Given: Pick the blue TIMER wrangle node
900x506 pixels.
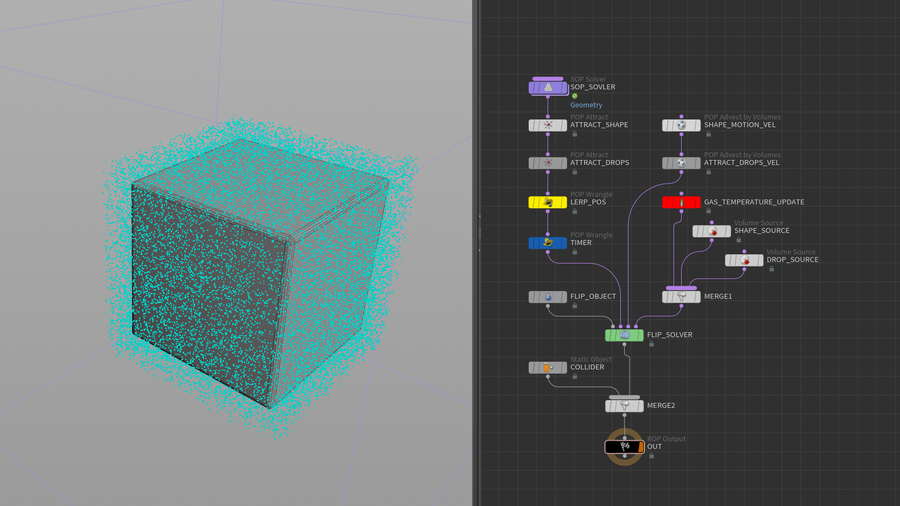Looking at the screenshot, I should [548, 243].
